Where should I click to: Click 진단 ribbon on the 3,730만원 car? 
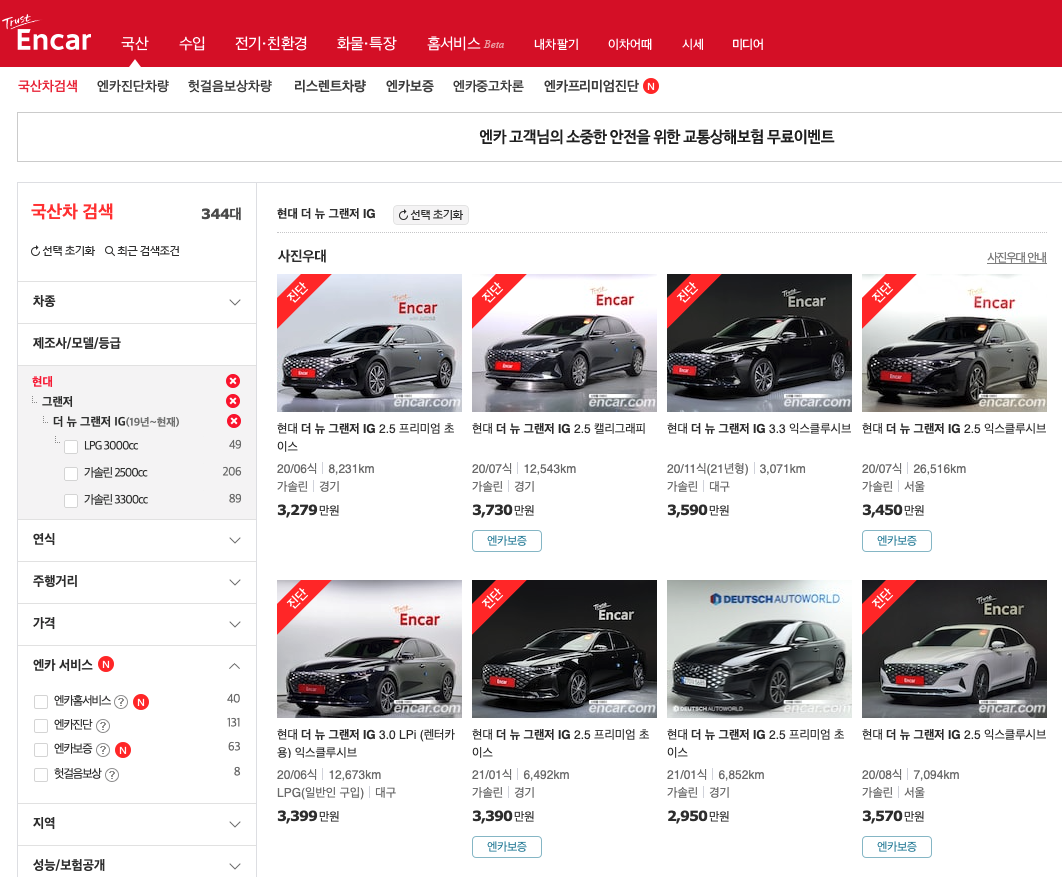pyautogui.click(x=492, y=293)
